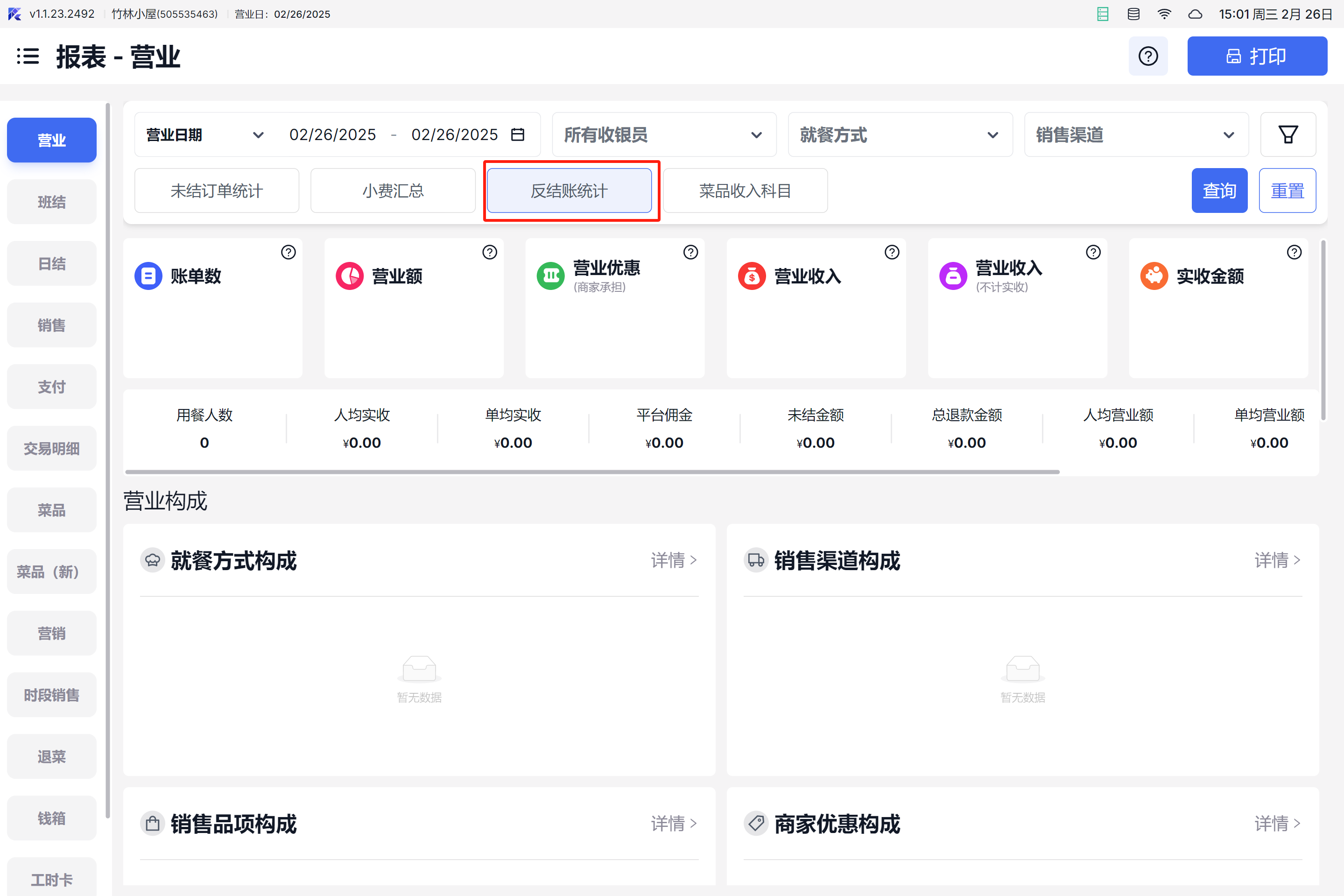
Task: Open 菜品（新） in the sidebar
Action: coord(51,571)
